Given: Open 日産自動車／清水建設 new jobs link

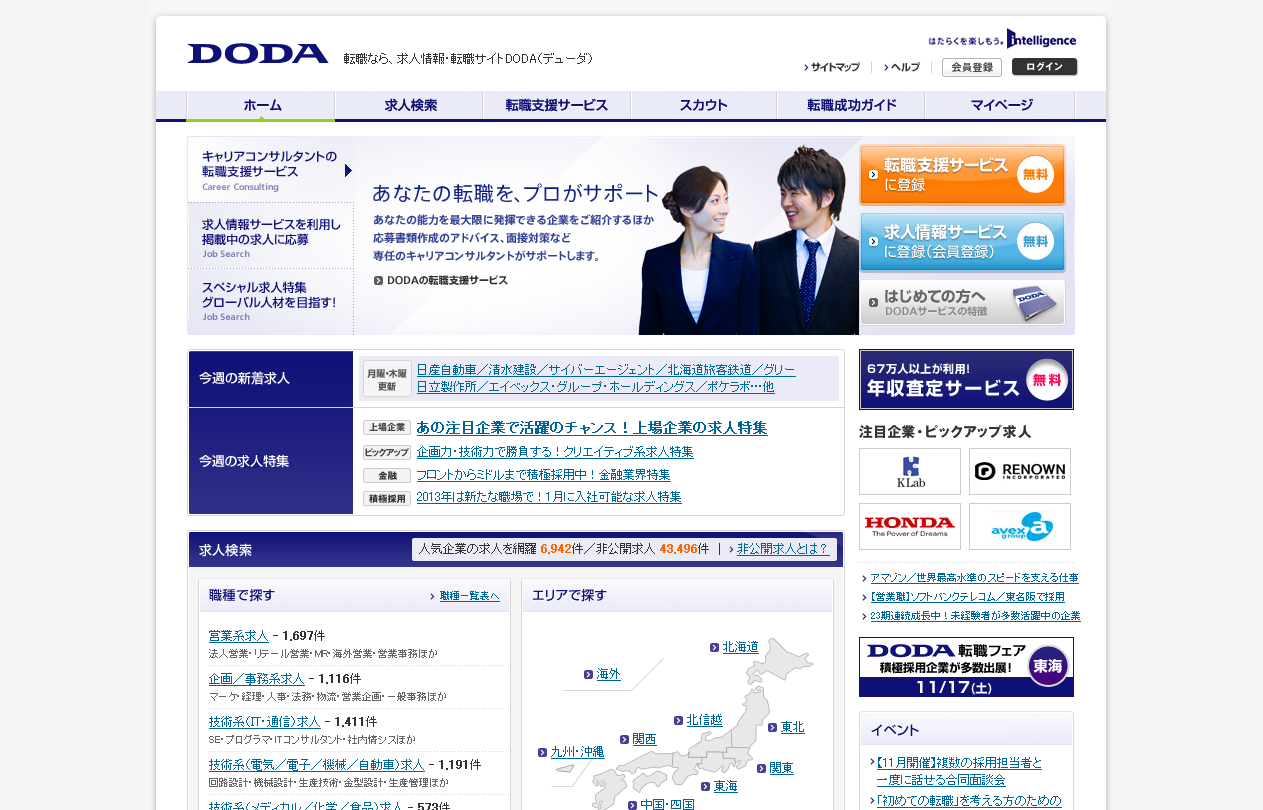Looking at the screenshot, I should point(606,370).
